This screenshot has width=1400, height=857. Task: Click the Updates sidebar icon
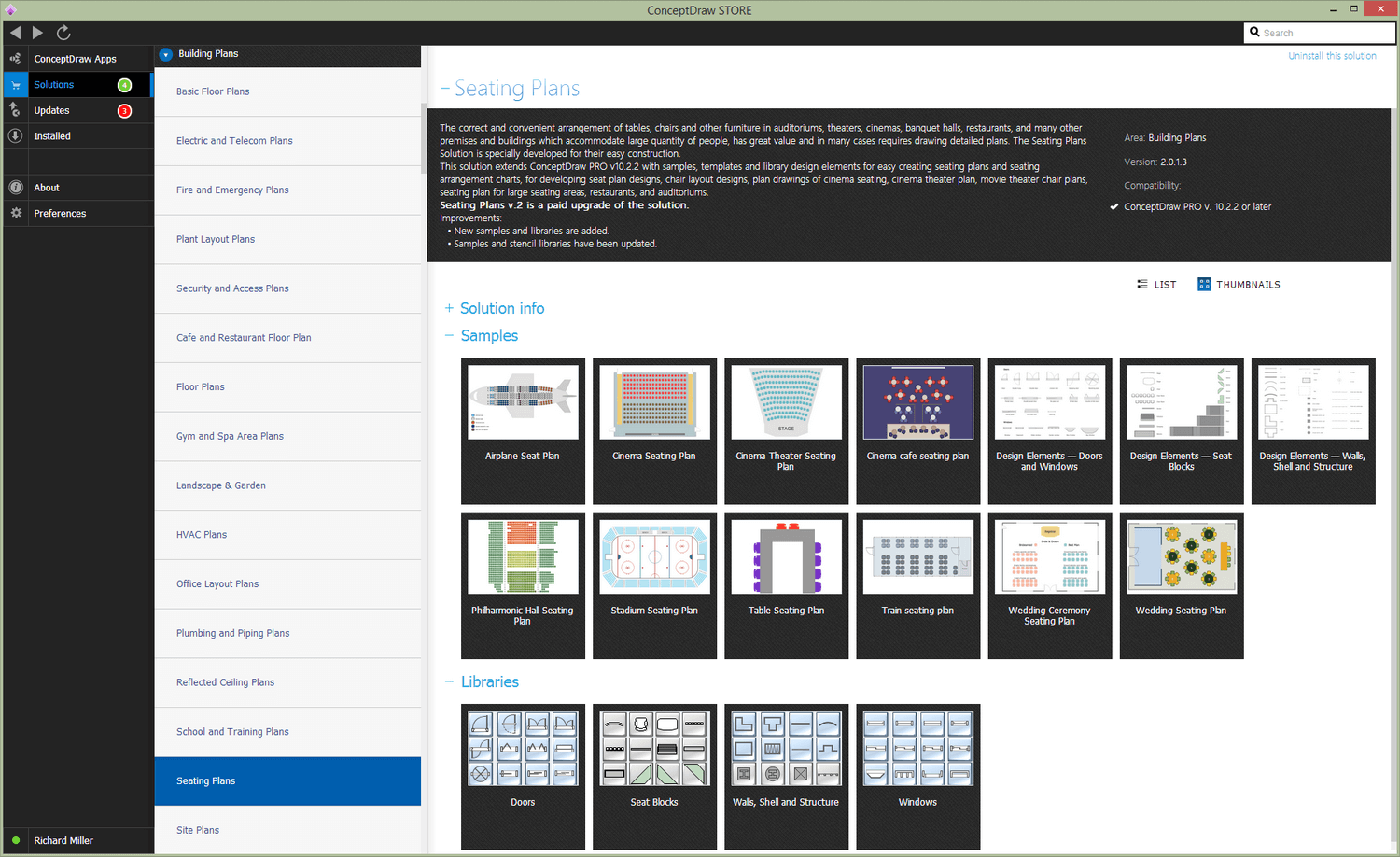(x=15, y=110)
